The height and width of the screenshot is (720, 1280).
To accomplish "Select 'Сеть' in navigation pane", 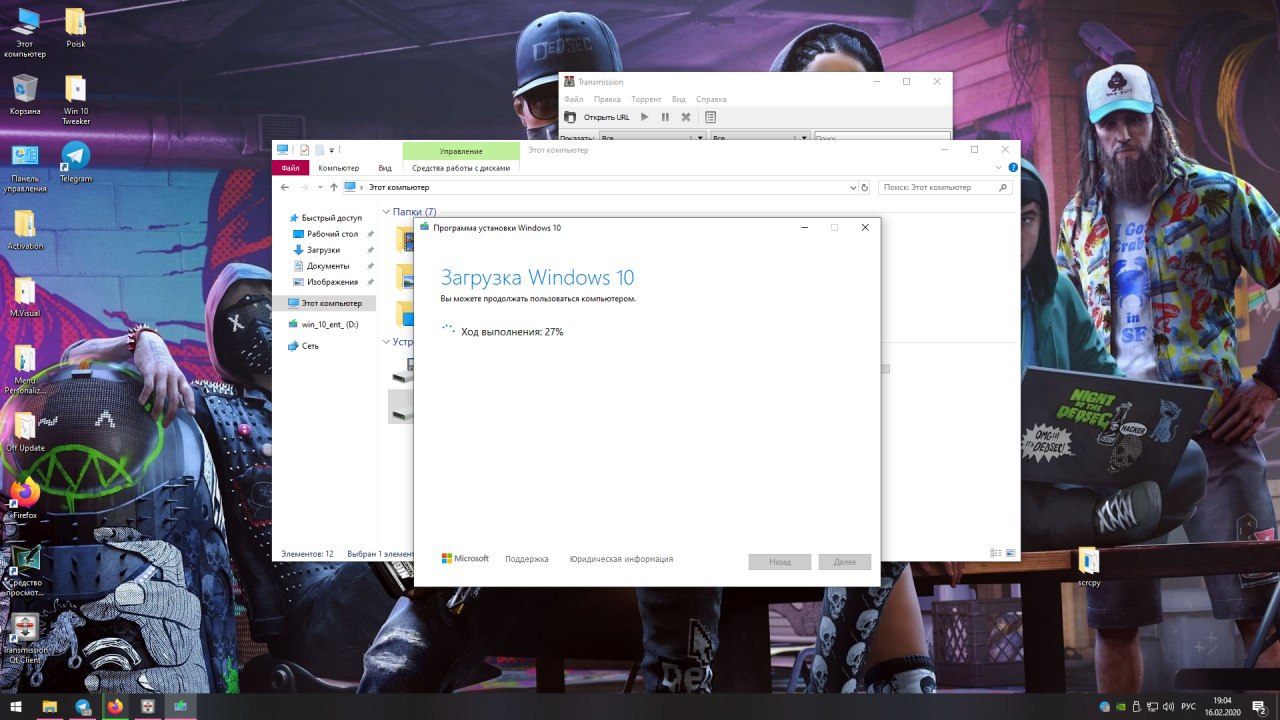I will pos(303,346).
